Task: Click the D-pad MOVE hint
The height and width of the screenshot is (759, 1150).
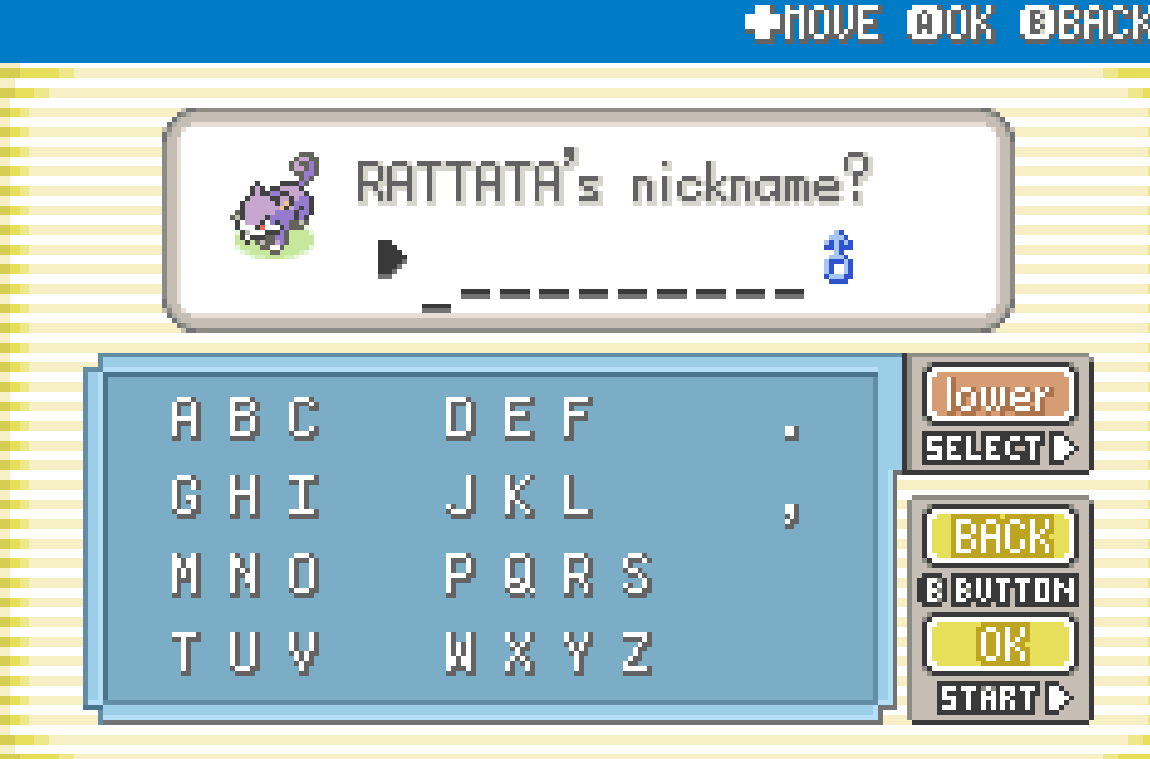Action: click(x=813, y=23)
